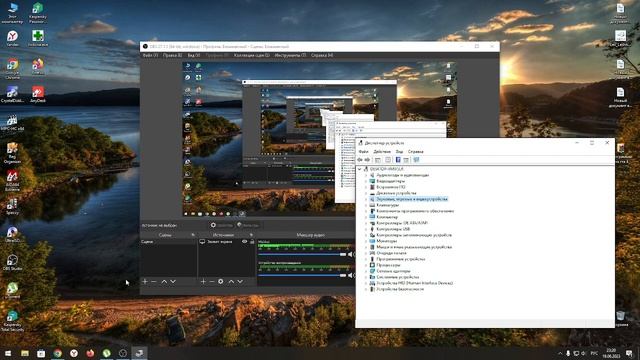Open AnyDesk desktop shortcut

(38, 94)
